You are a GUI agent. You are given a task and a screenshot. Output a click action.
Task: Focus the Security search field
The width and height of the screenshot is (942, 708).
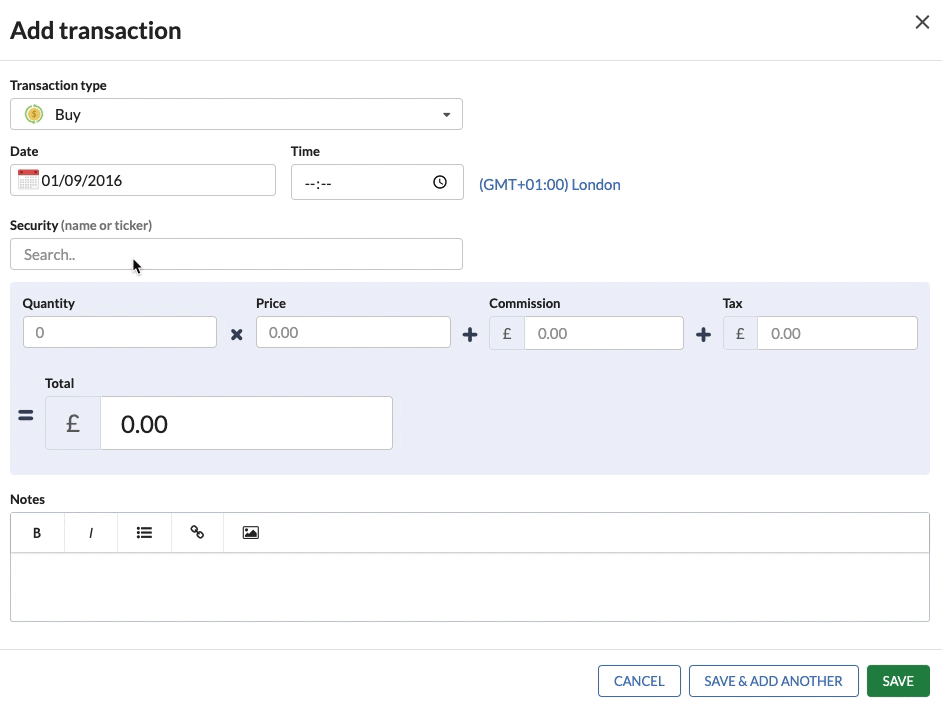tap(236, 254)
